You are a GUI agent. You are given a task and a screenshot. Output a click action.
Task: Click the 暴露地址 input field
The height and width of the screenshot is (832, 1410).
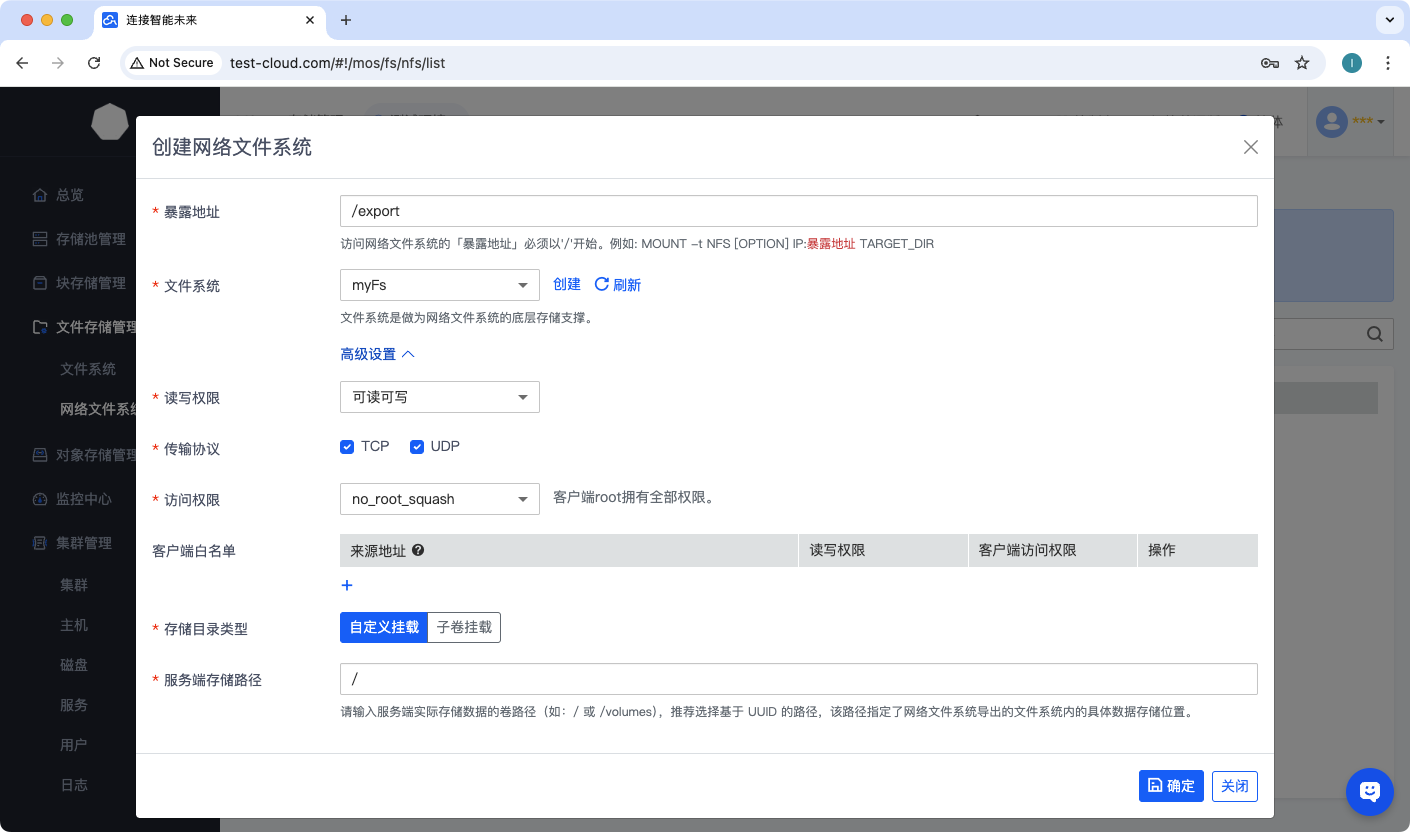tap(798, 211)
